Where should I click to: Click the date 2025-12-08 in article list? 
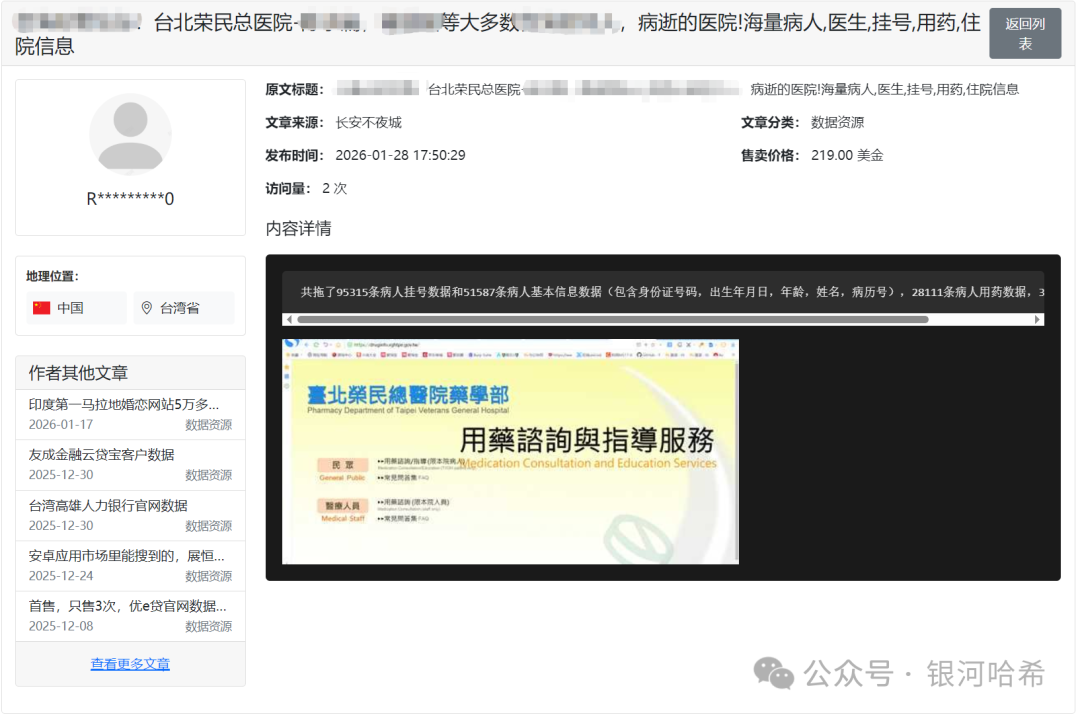click(x=61, y=626)
